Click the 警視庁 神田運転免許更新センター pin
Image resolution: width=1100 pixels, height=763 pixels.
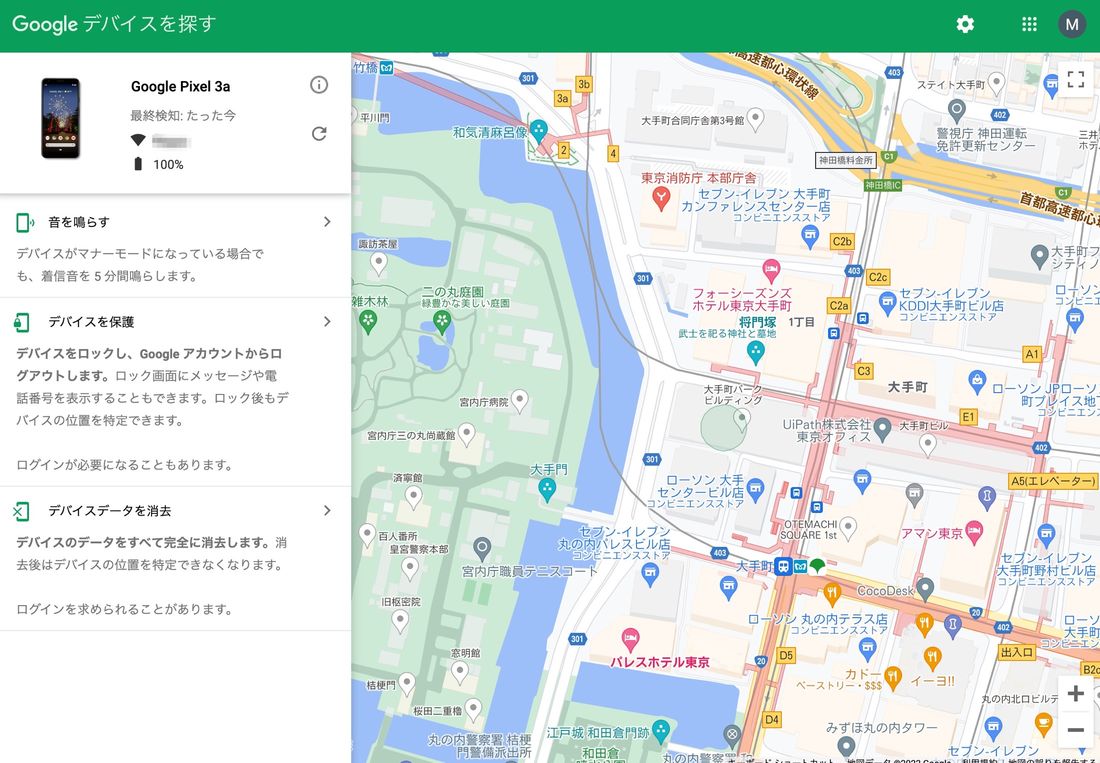coord(956,110)
